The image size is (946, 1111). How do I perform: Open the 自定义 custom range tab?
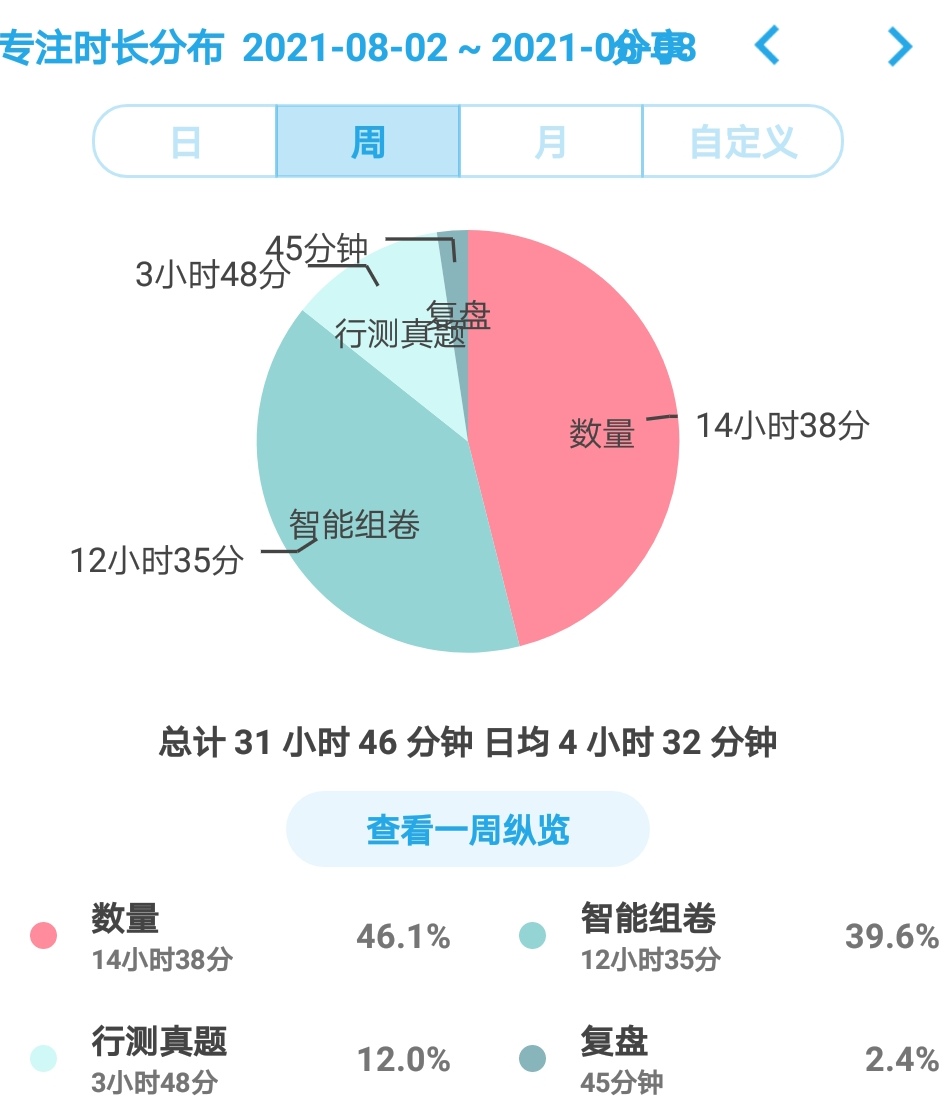coord(742,142)
